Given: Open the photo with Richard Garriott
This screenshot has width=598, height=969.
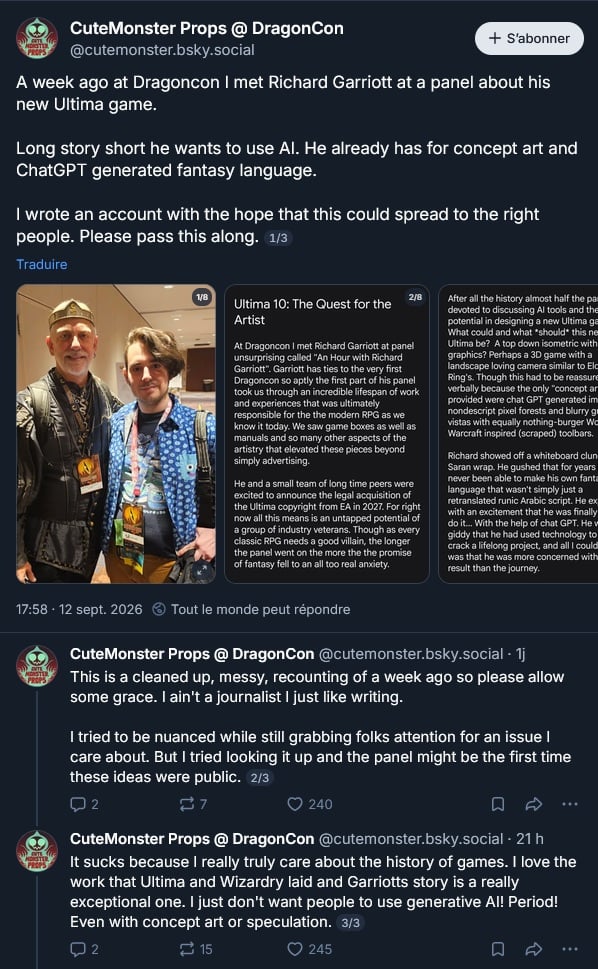Looking at the screenshot, I should click(116, 434).
